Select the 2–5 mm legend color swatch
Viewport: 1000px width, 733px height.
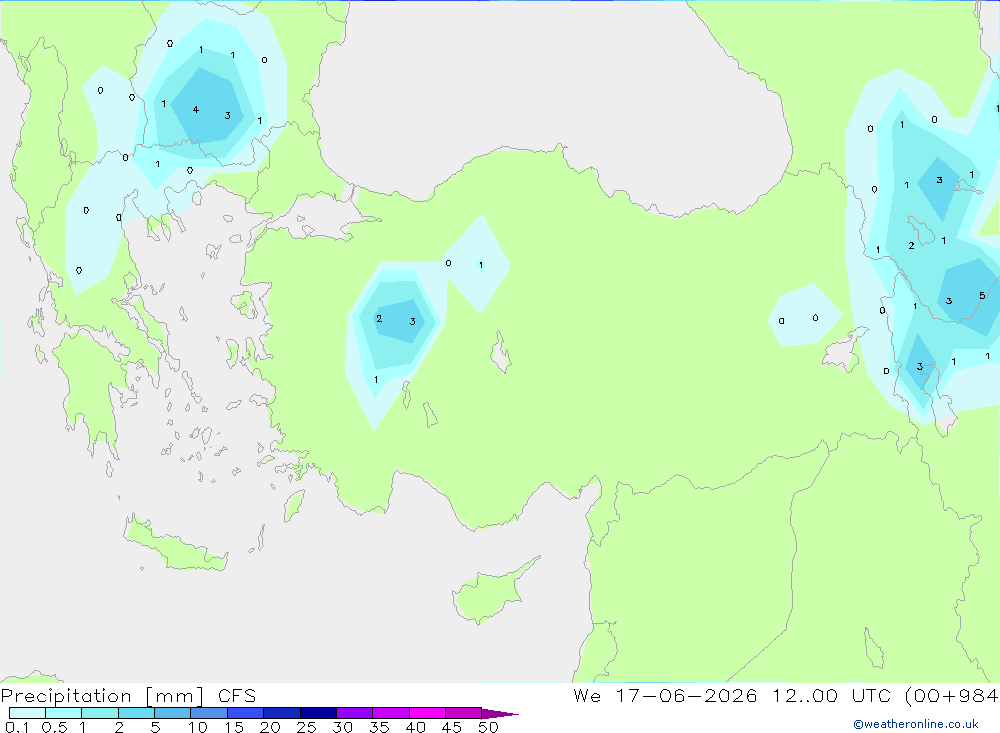136,713
